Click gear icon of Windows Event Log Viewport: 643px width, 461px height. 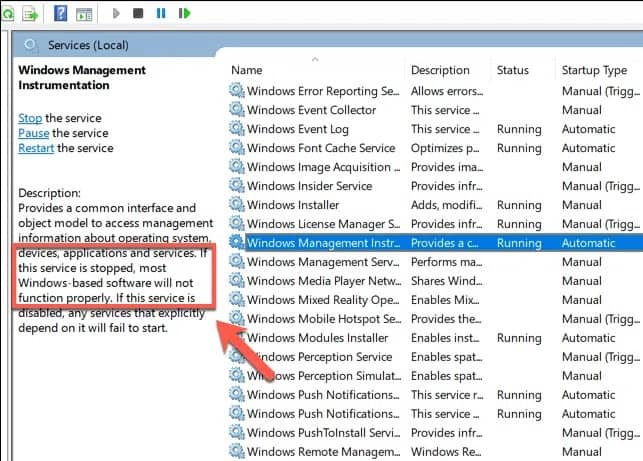click(237, 128)
